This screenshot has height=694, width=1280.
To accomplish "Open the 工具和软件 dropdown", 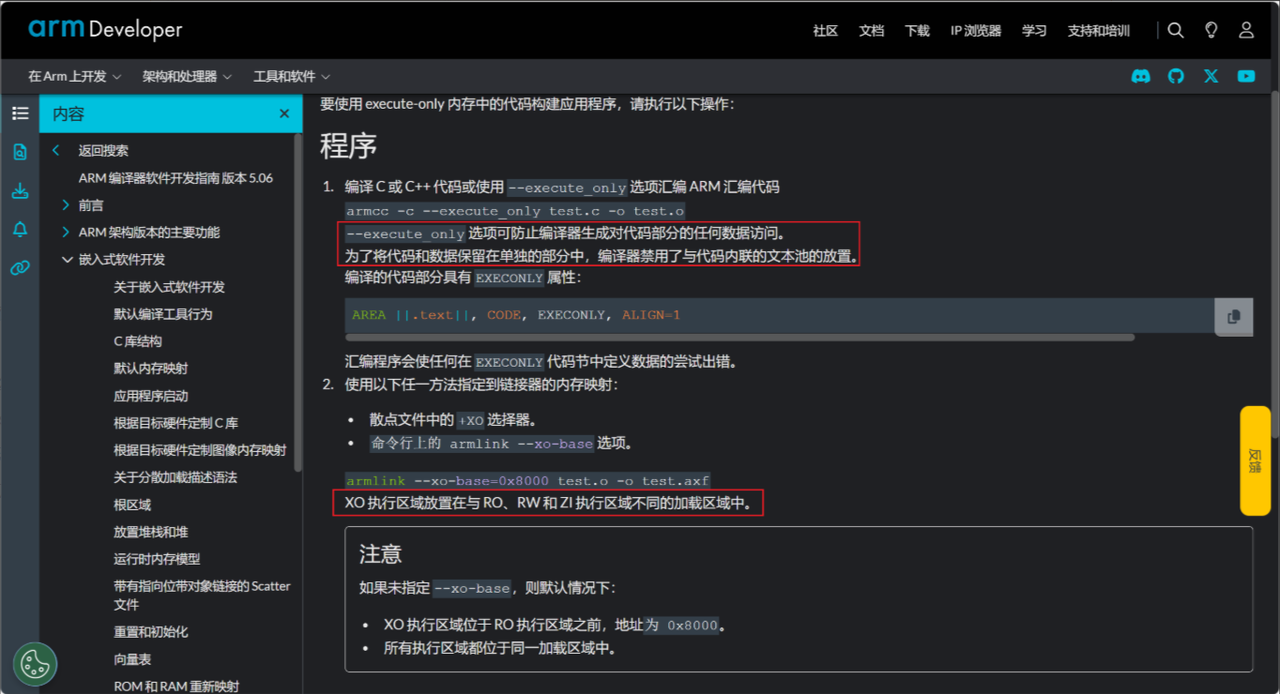I will click(x=292, y=76).
